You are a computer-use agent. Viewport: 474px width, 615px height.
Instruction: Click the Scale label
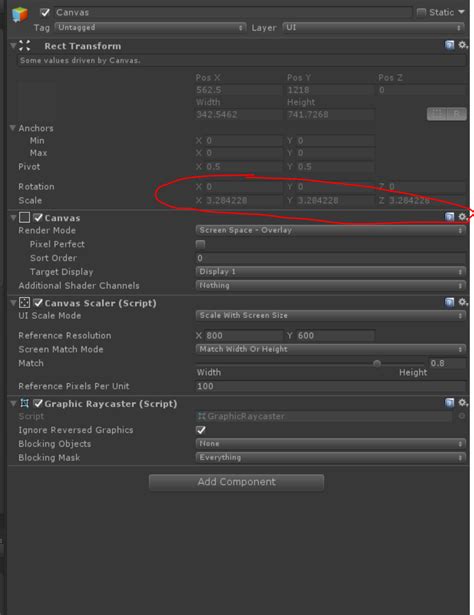(x=30, y=200)
